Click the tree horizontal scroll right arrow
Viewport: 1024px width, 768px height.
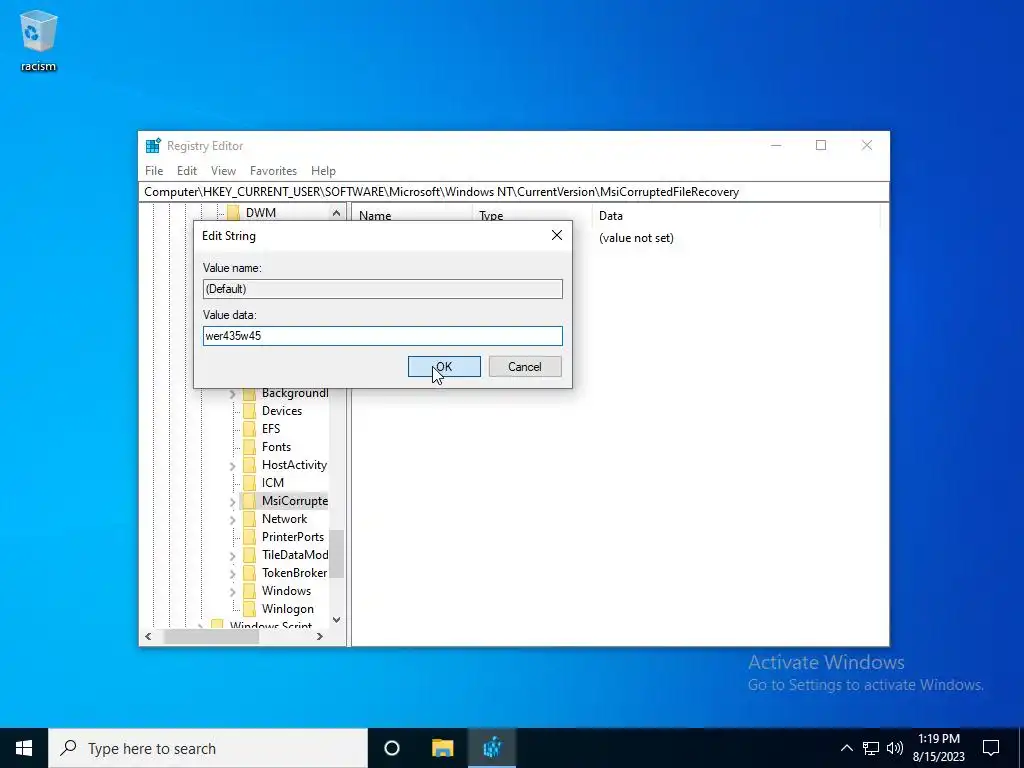(320, 636)
